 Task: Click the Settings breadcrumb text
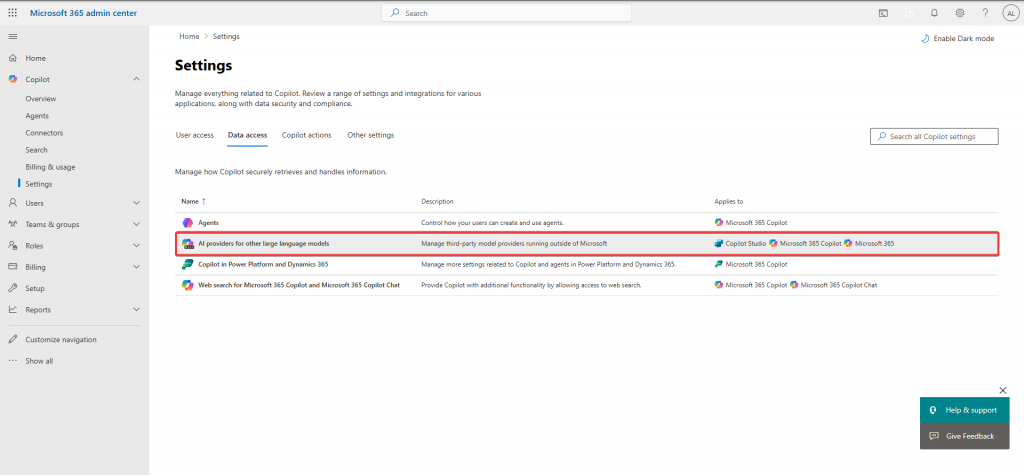226,37
